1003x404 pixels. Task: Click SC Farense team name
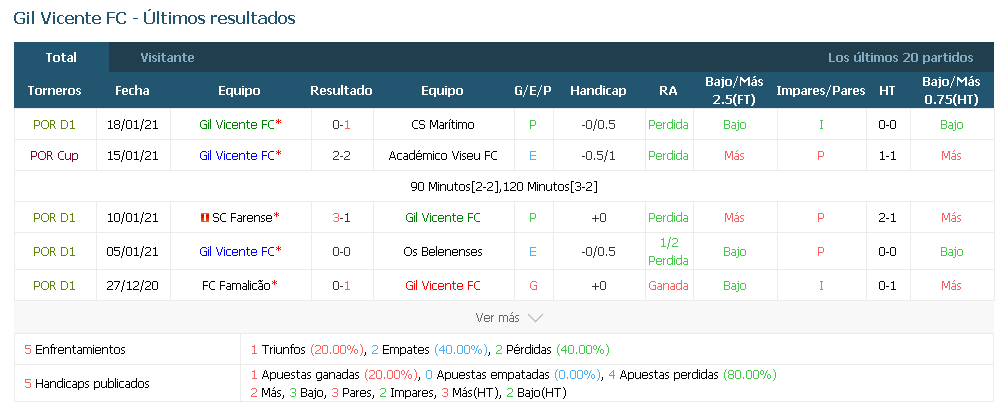[242, 218]
